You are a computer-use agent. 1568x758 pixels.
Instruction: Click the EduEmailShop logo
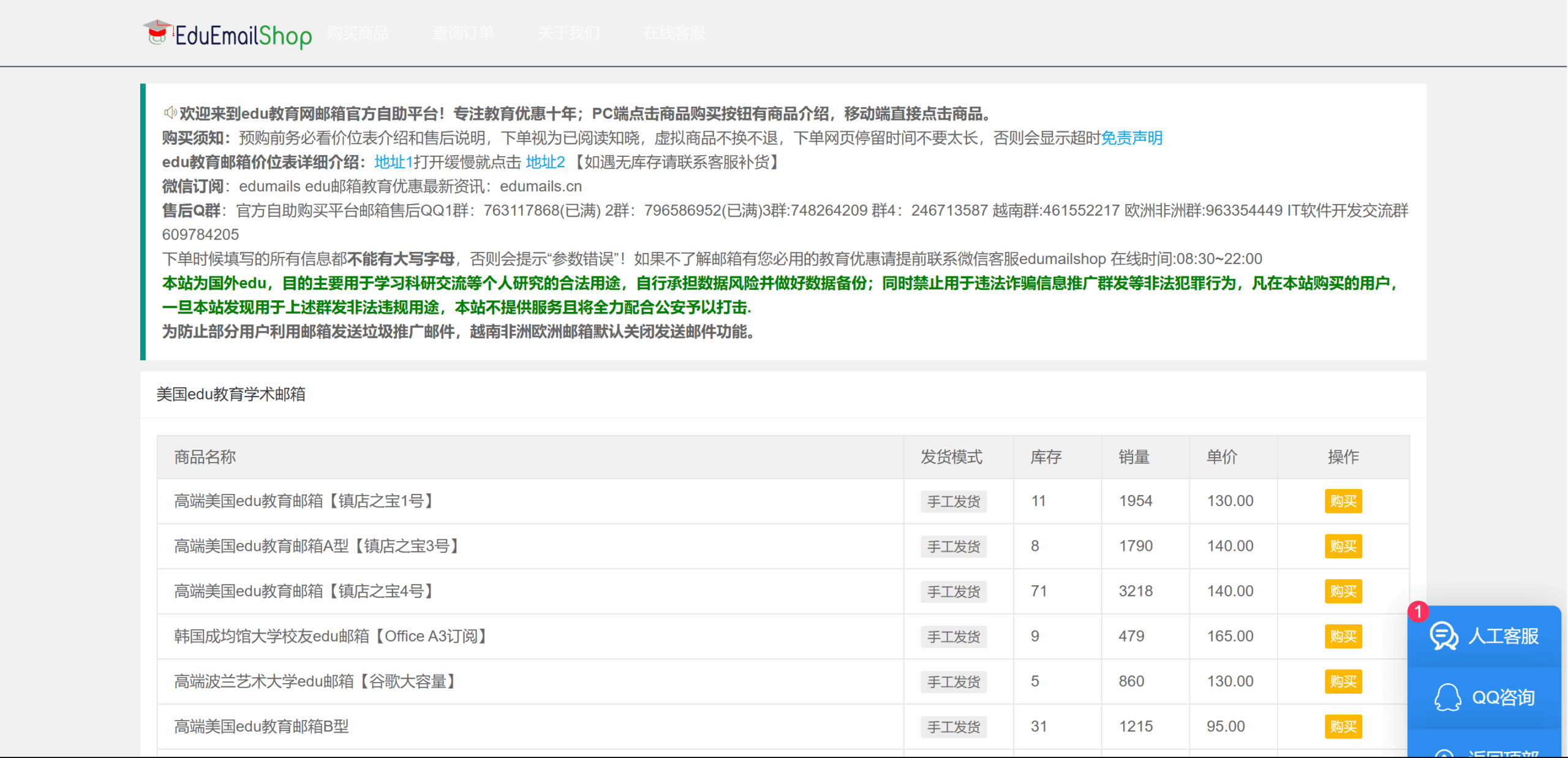[x=227, y=34]
